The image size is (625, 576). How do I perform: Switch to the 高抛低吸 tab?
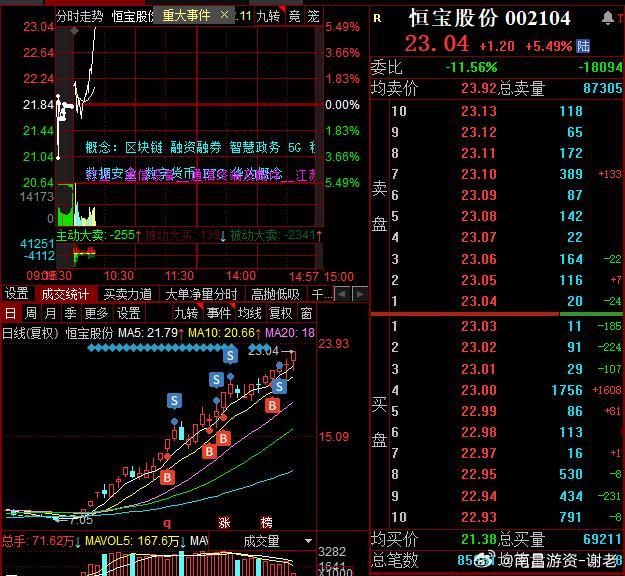point(275,294)
